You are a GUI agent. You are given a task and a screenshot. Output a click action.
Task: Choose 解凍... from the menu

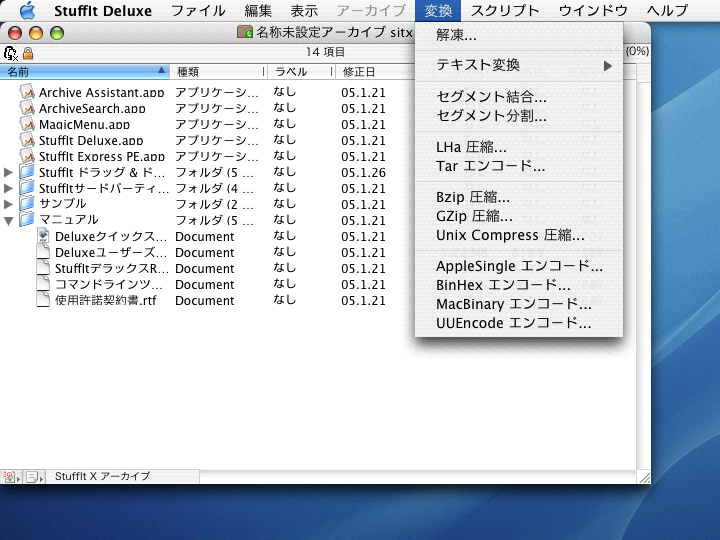tap(519, 35)
